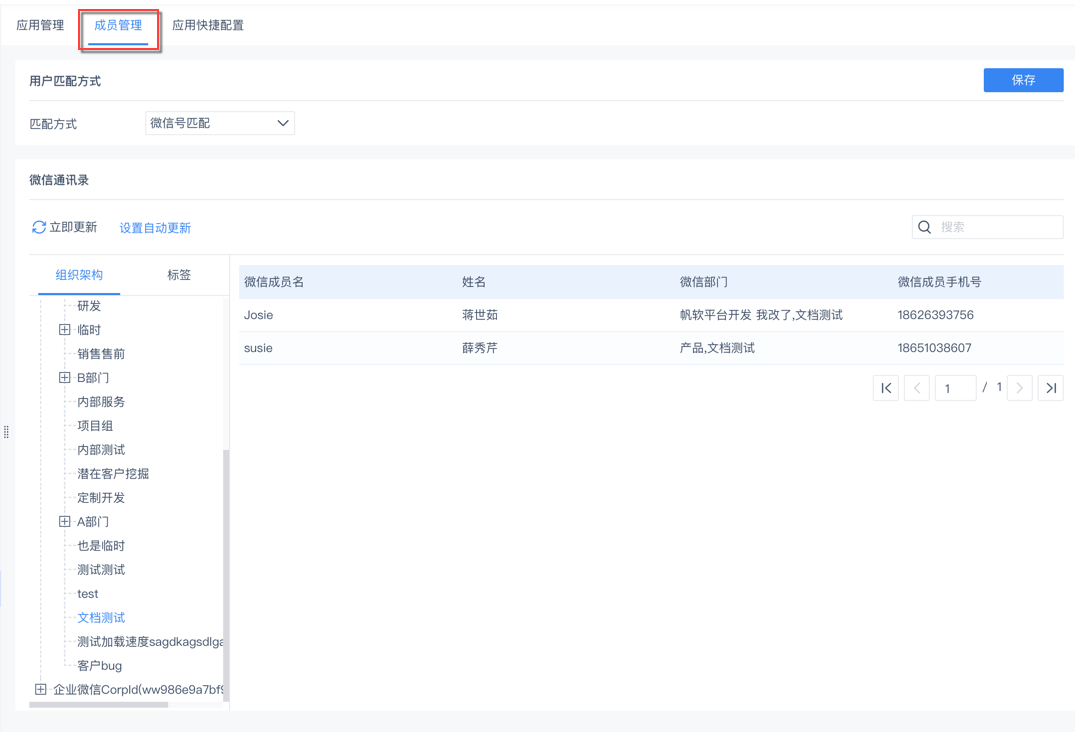Open the 设置自动更新 link
This screenshot has width=1075, height=732.
(155, 228)
